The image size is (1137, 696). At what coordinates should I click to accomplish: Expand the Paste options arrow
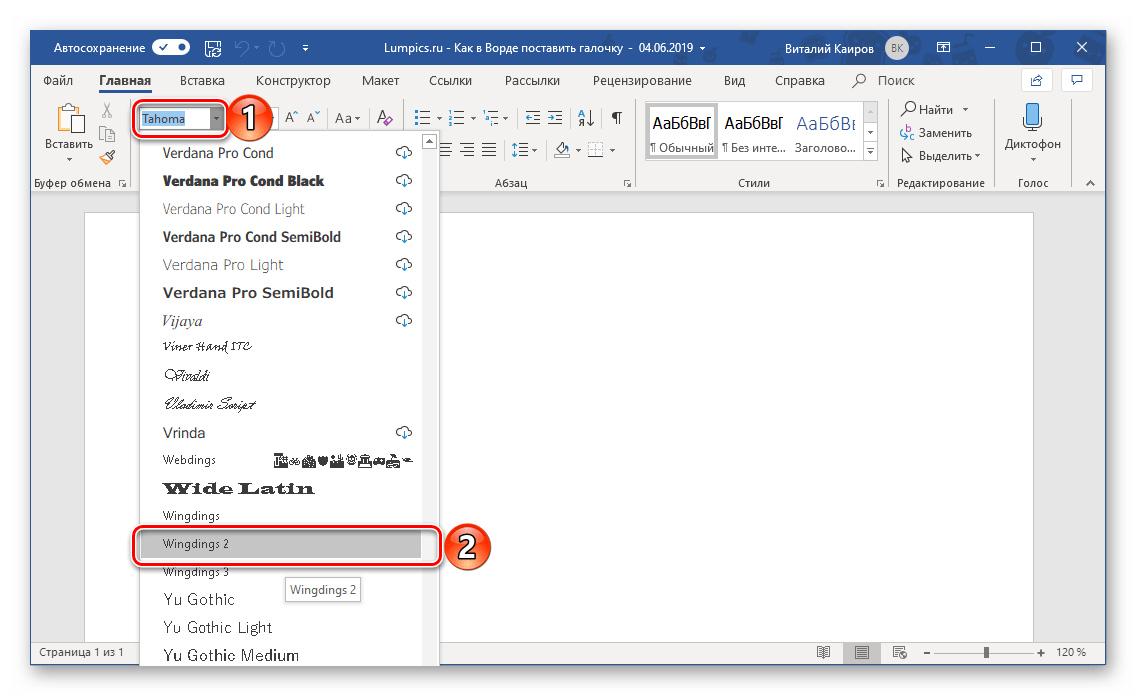(70, 160)
